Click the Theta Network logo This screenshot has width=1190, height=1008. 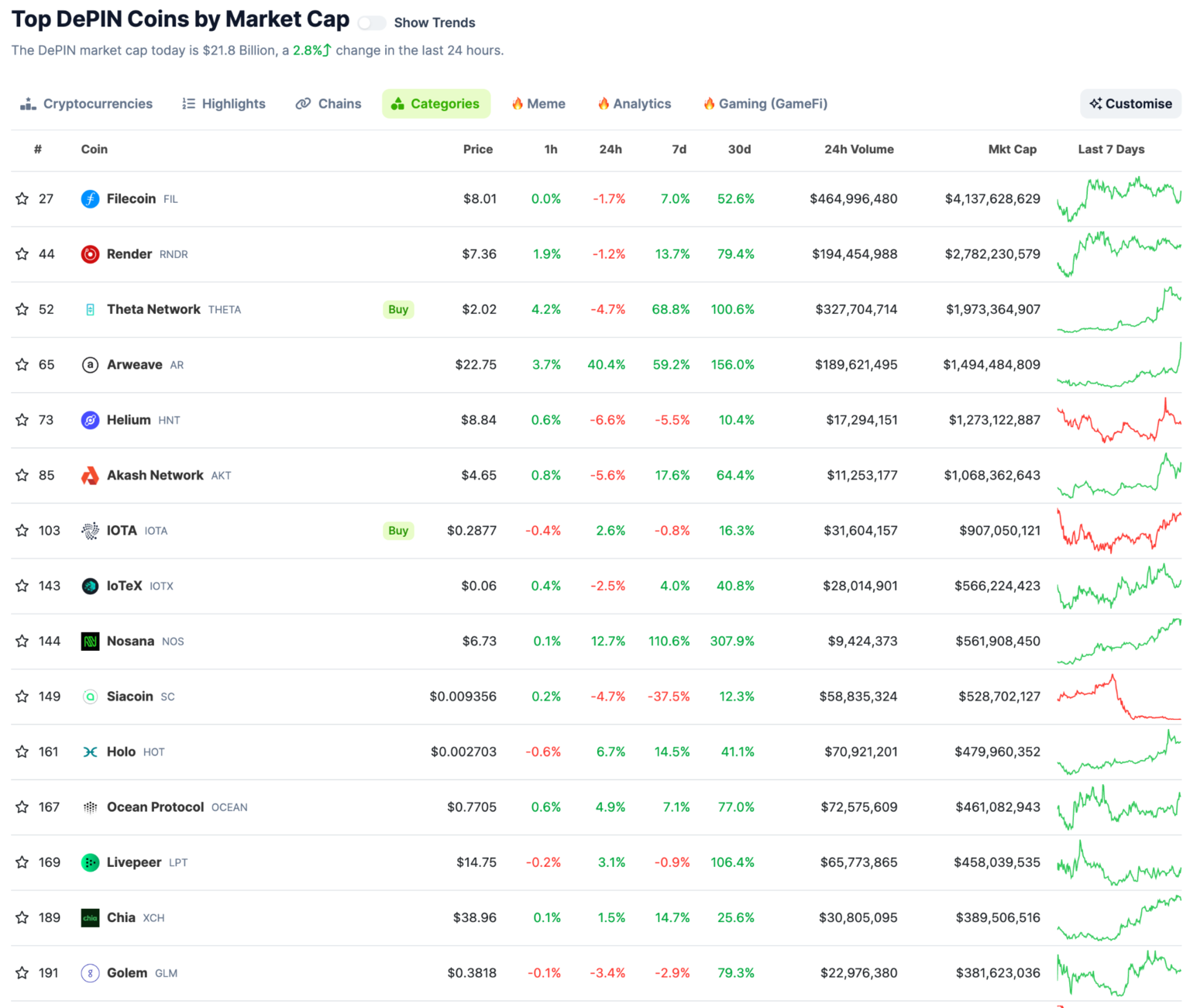pos(90,309)
